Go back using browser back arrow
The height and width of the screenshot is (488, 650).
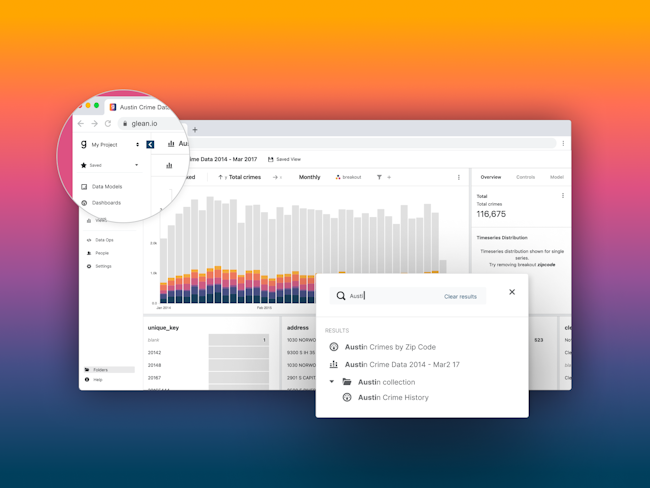tap(81, 124)
